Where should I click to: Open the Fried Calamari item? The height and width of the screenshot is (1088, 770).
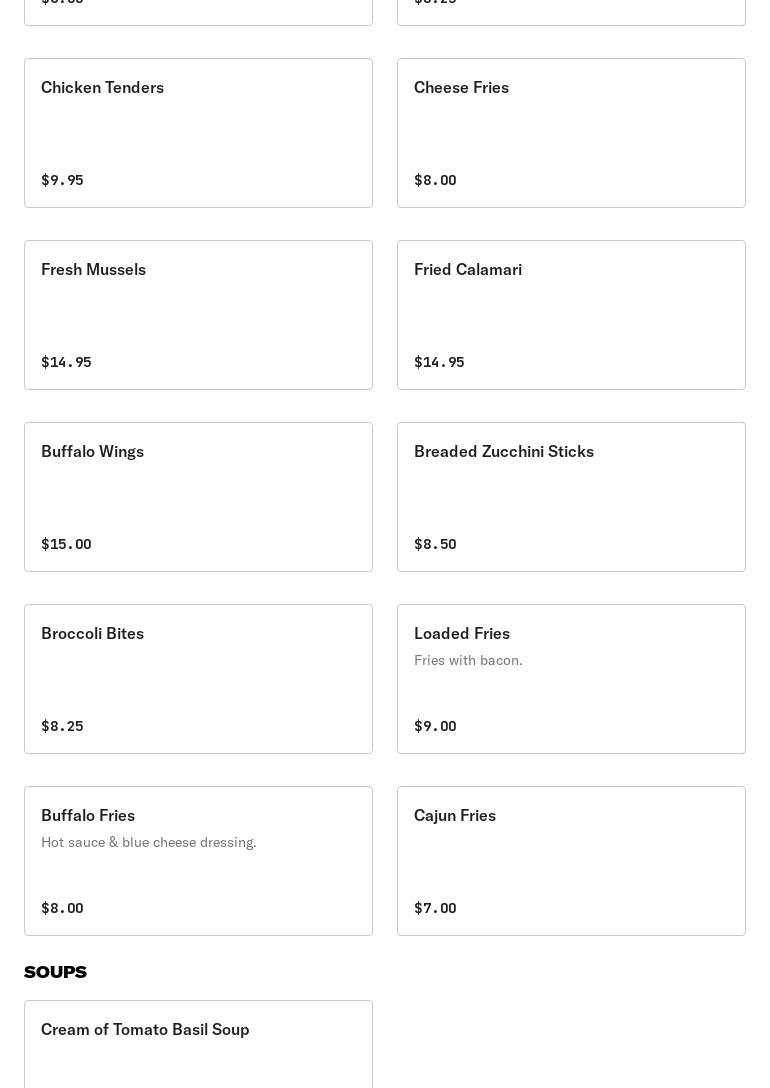pyautogui.click(x=571, y=315)
